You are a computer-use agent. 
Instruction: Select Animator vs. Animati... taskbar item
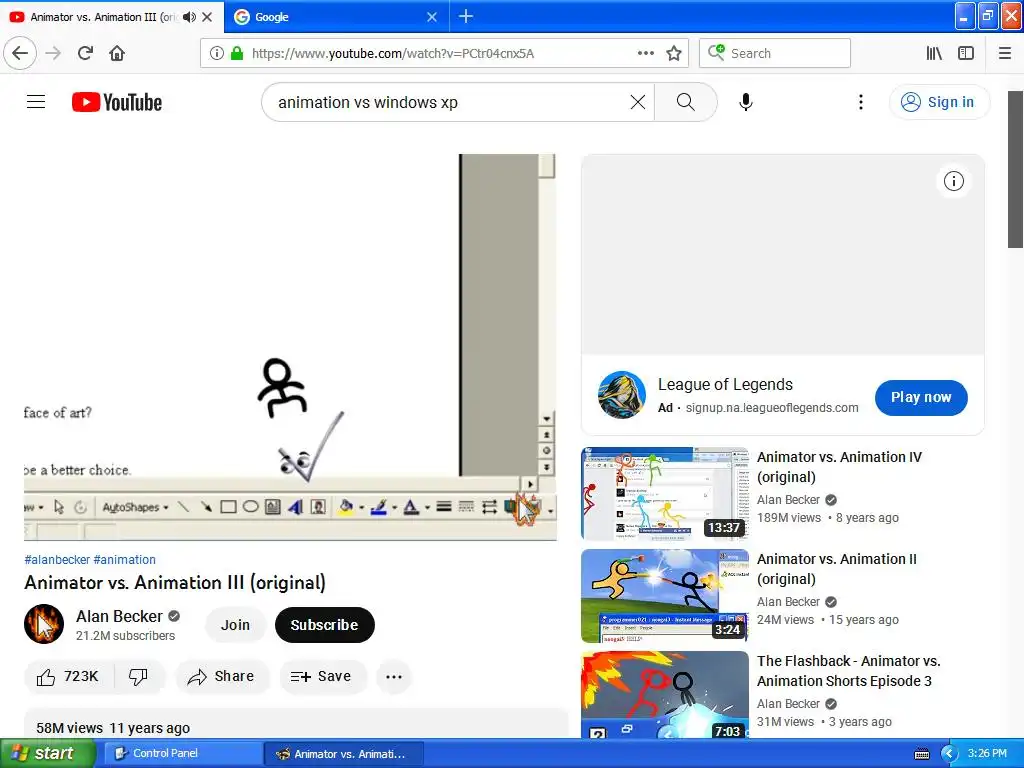tap(344, 754)
